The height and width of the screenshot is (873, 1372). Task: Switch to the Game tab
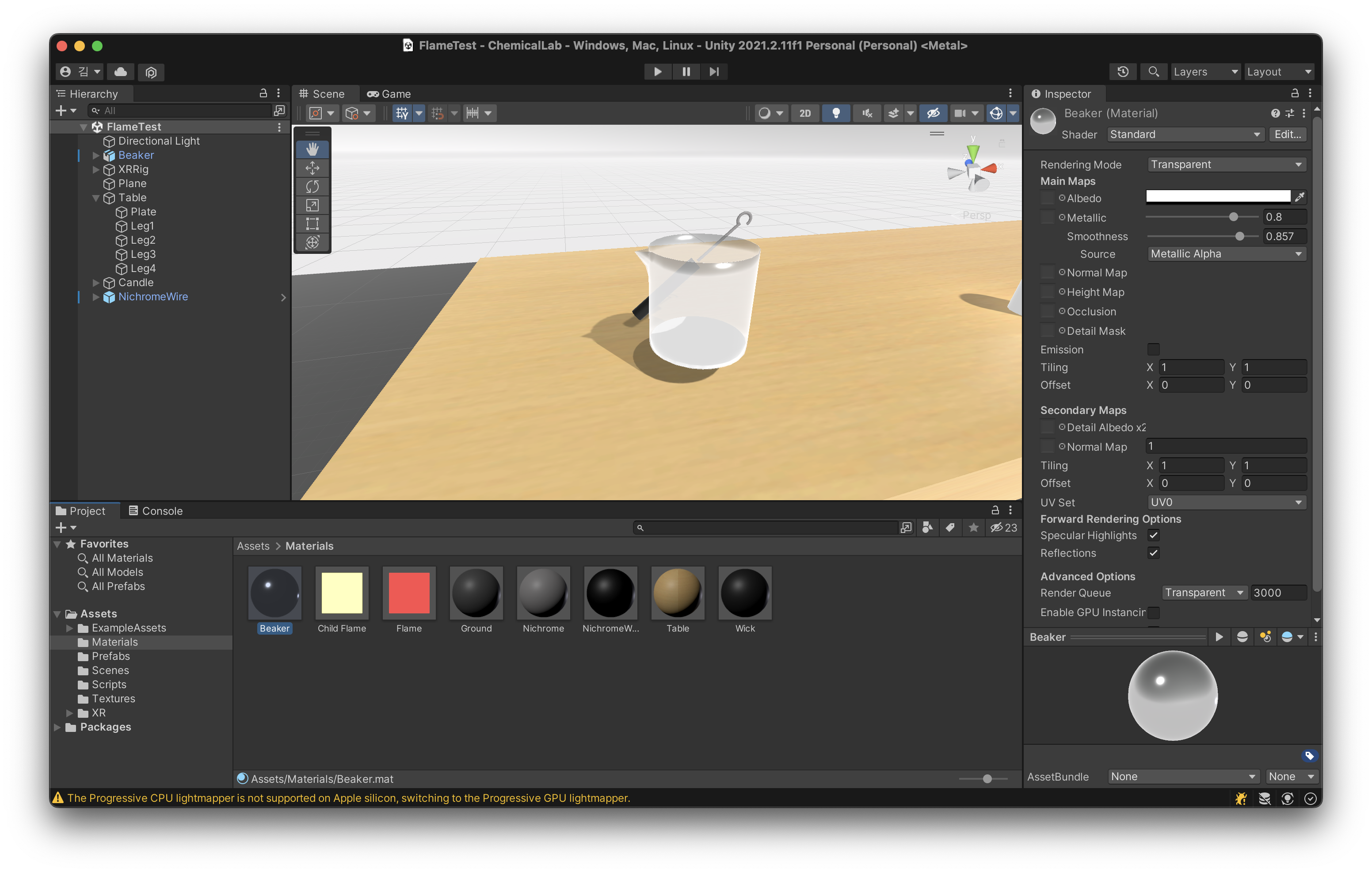coord(389,94)
